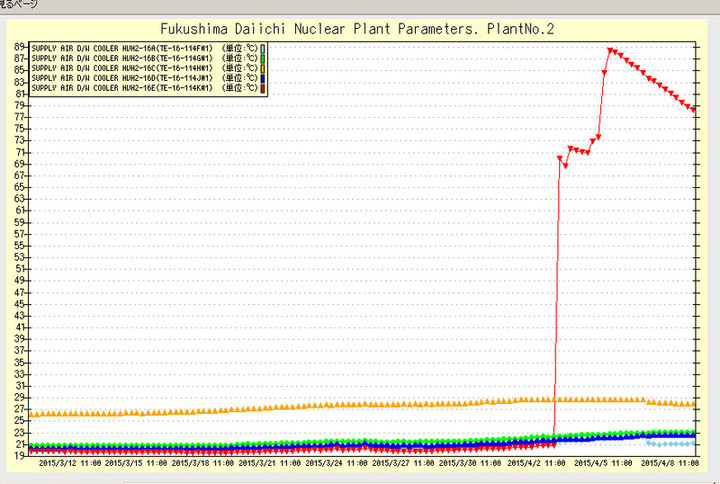Click the light blue markers near chart's right end

(x=670, y=443)
